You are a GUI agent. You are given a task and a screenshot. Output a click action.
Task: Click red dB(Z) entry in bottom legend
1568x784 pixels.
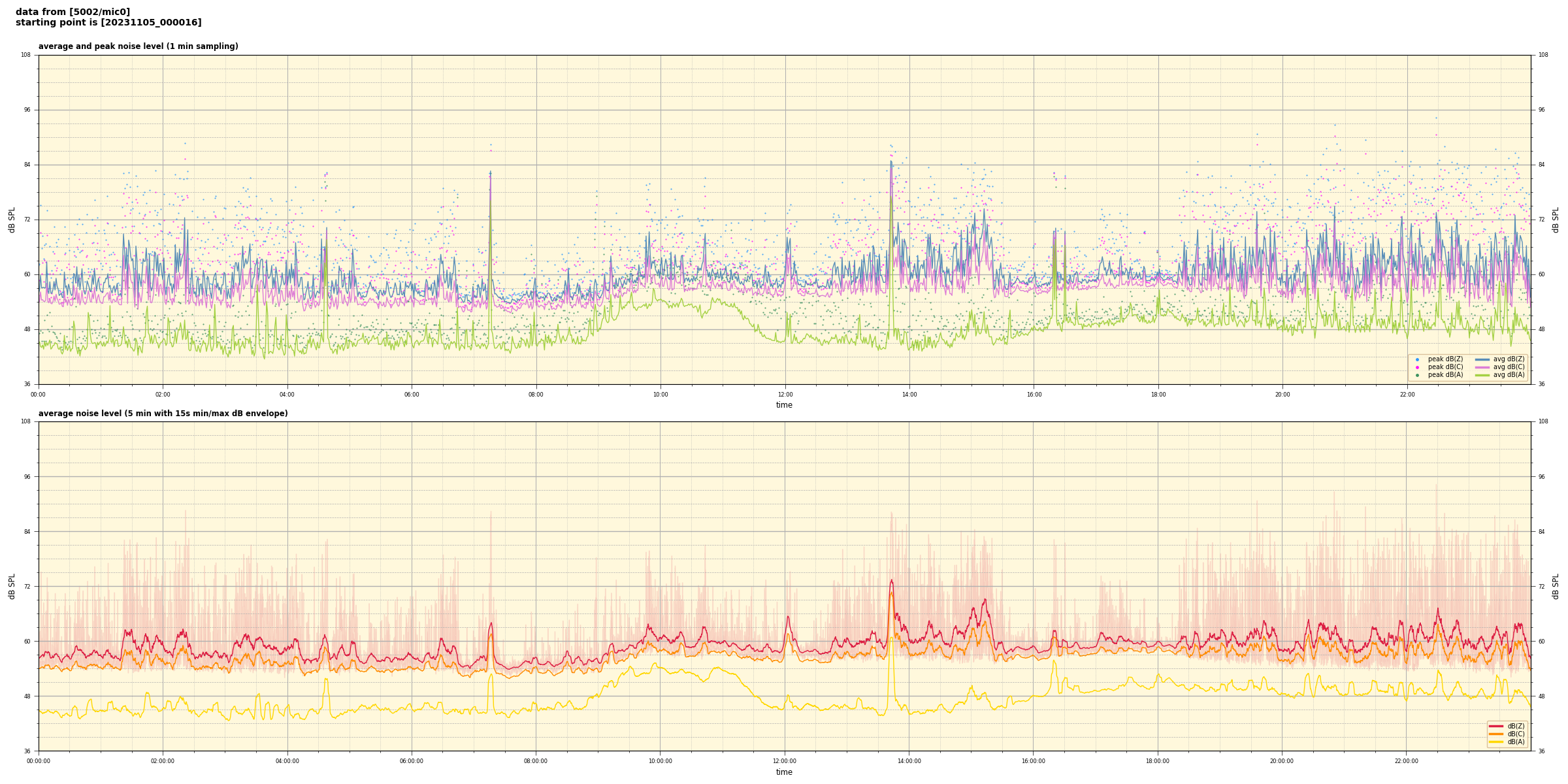1496,726
